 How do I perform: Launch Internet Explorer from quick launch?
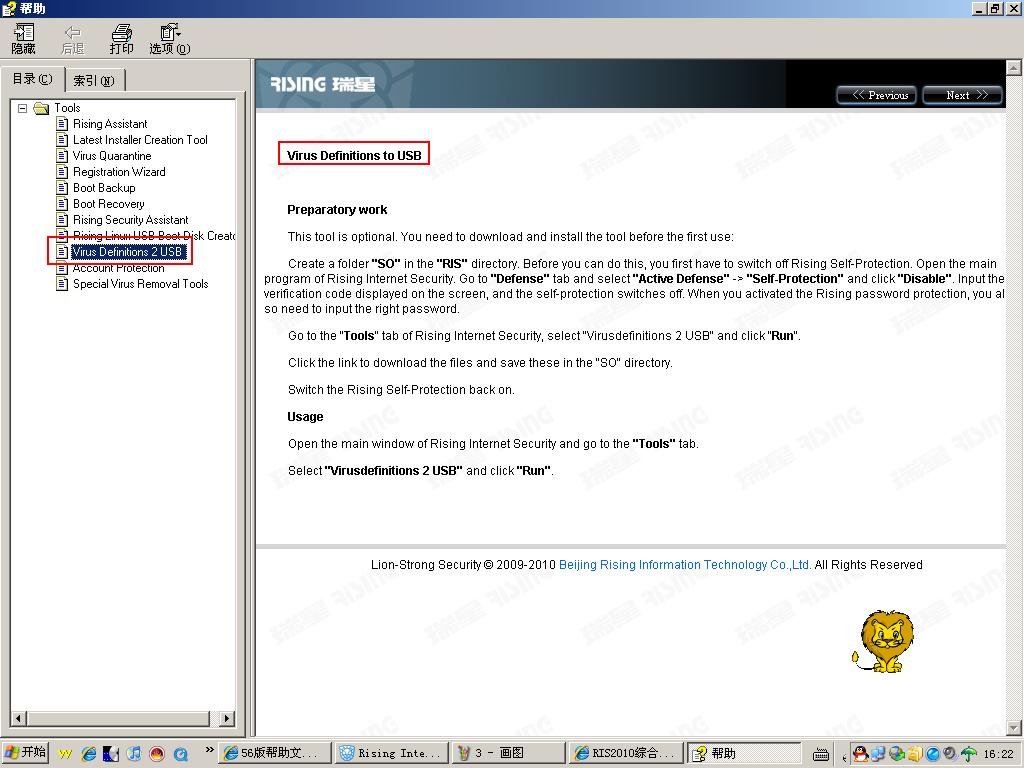89,754
